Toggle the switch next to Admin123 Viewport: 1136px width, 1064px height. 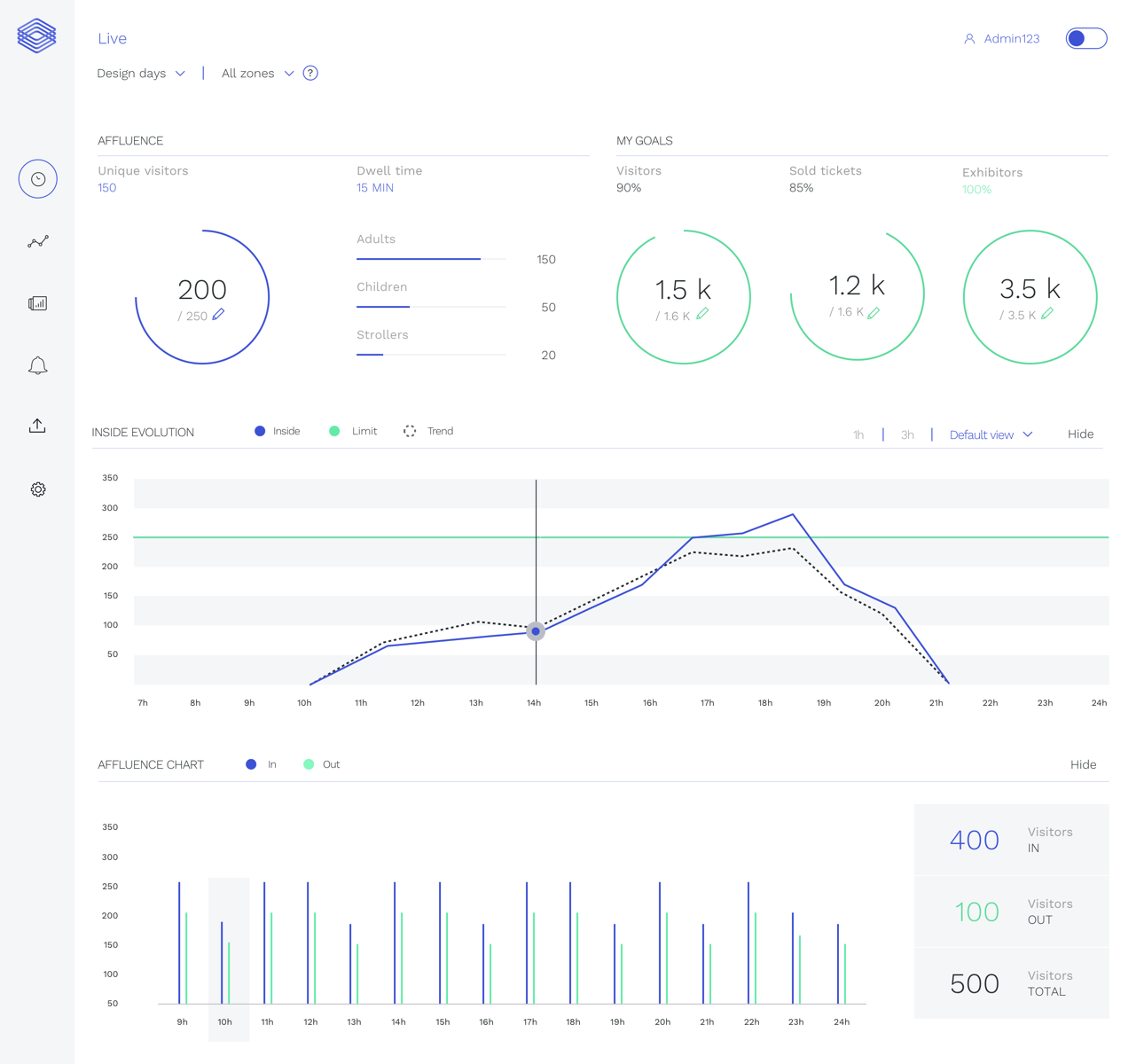point(1085,38)
